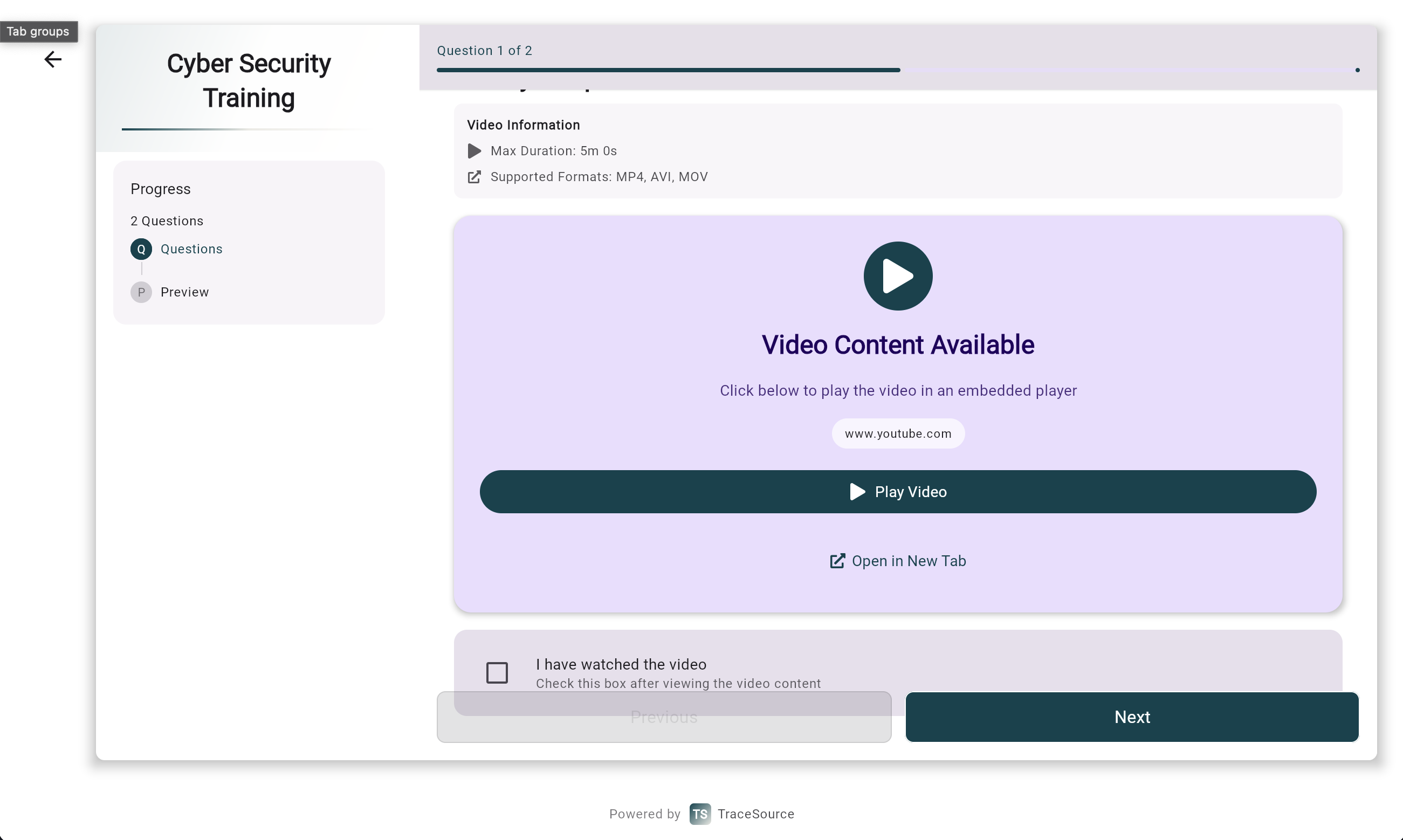
Task: Click the play triangle inside Play Video button
Action: pos(857,492)
